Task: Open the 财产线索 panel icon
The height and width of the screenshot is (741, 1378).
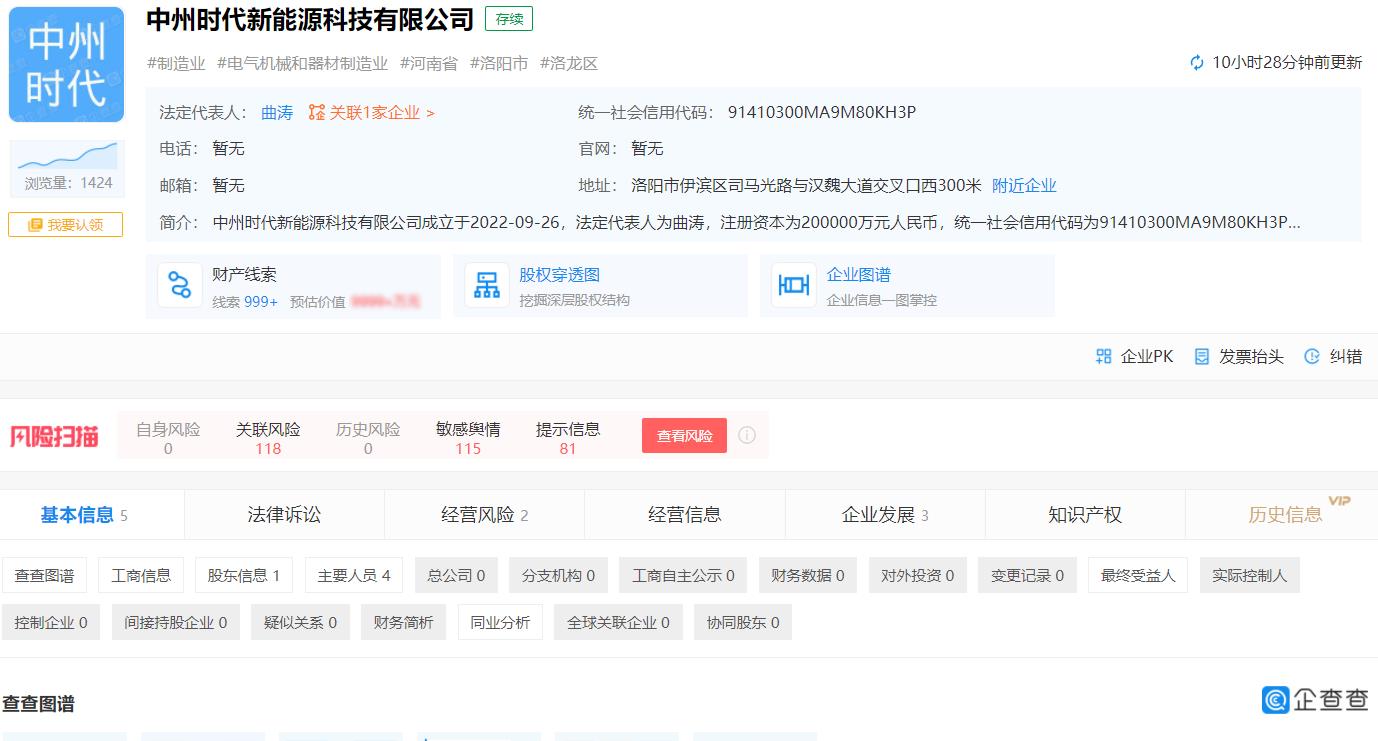Action: (181, 284)
